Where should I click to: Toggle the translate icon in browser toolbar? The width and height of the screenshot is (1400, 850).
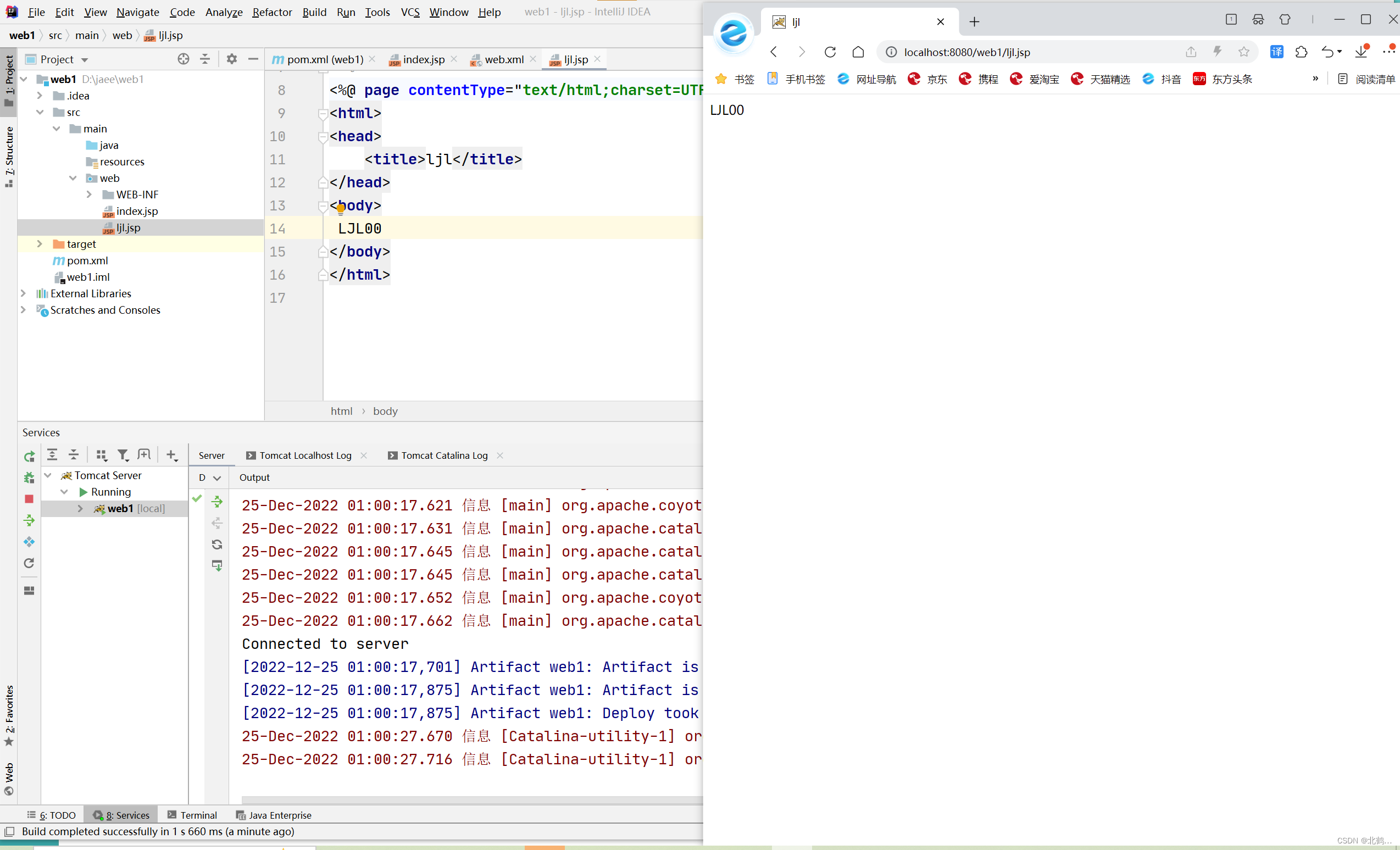[1277, 52]
